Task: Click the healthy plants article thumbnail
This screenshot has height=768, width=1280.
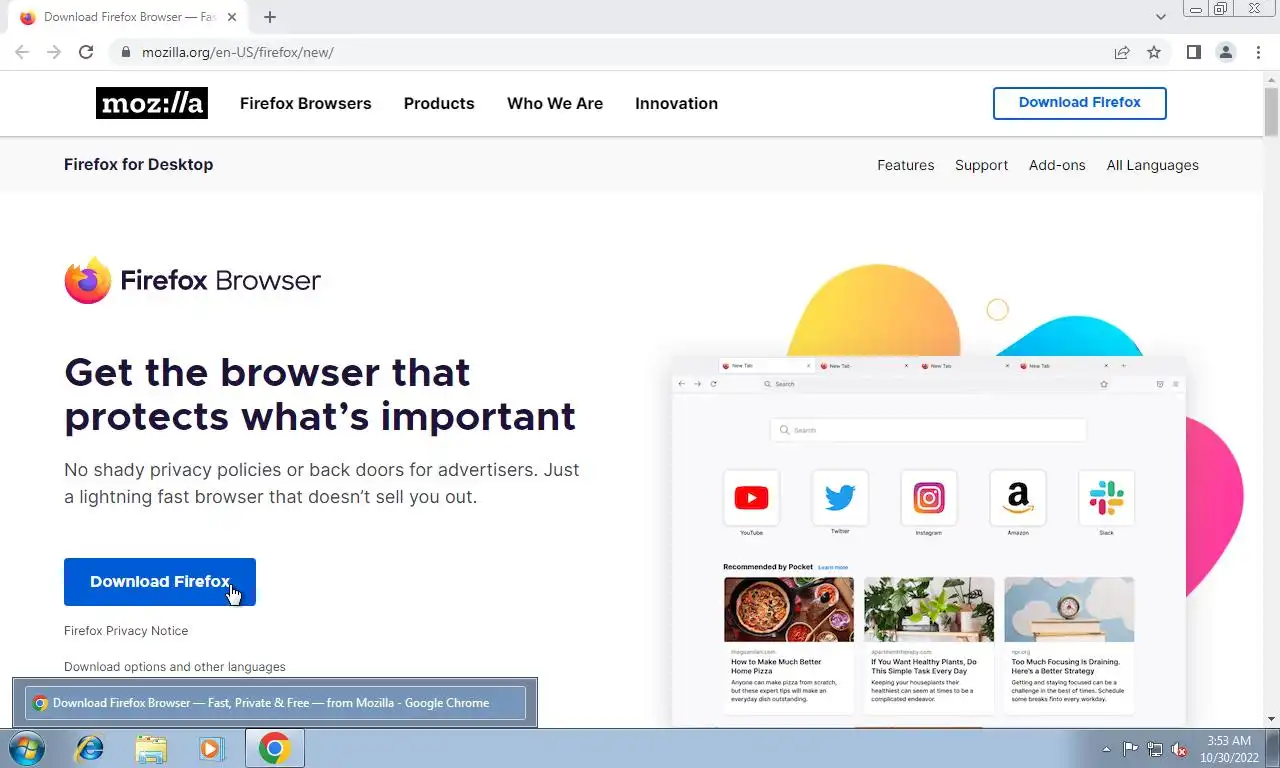Action: tap(929, 609)
